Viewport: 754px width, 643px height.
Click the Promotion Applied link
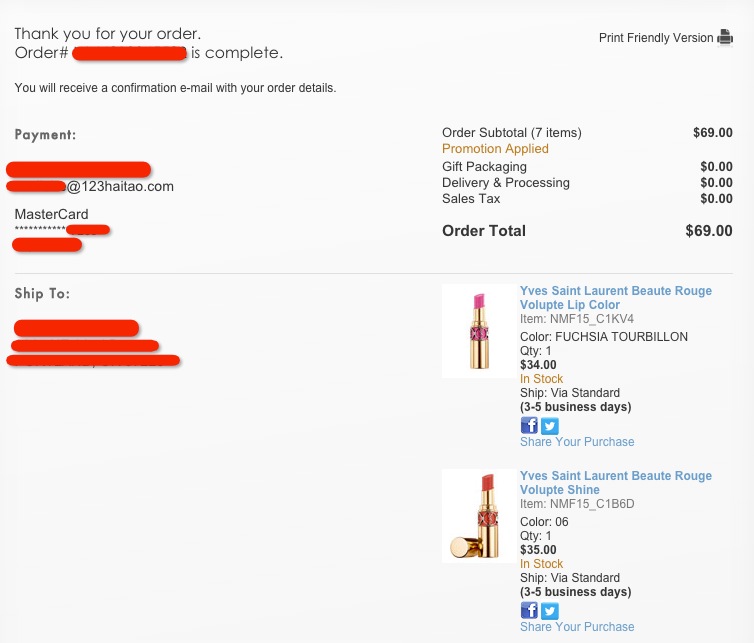tap(495, 149)
